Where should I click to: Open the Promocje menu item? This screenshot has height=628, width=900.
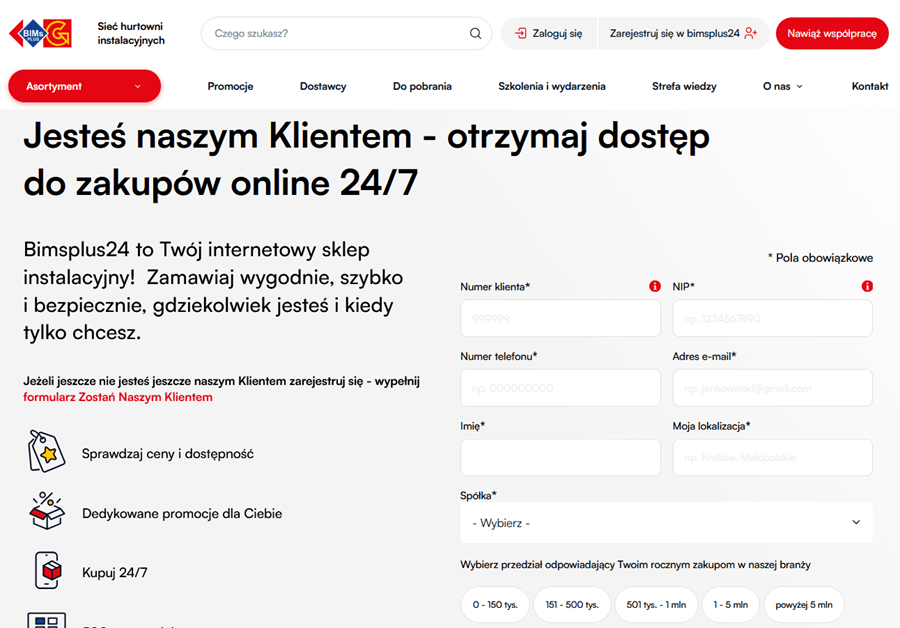pyautogui.click(x=230, y=86)
